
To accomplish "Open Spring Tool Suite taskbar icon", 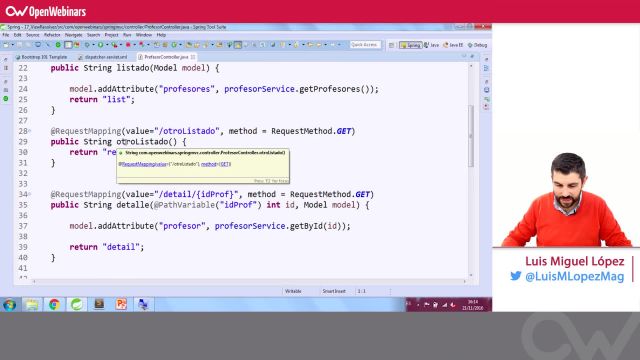I will (x=77, y=304).
